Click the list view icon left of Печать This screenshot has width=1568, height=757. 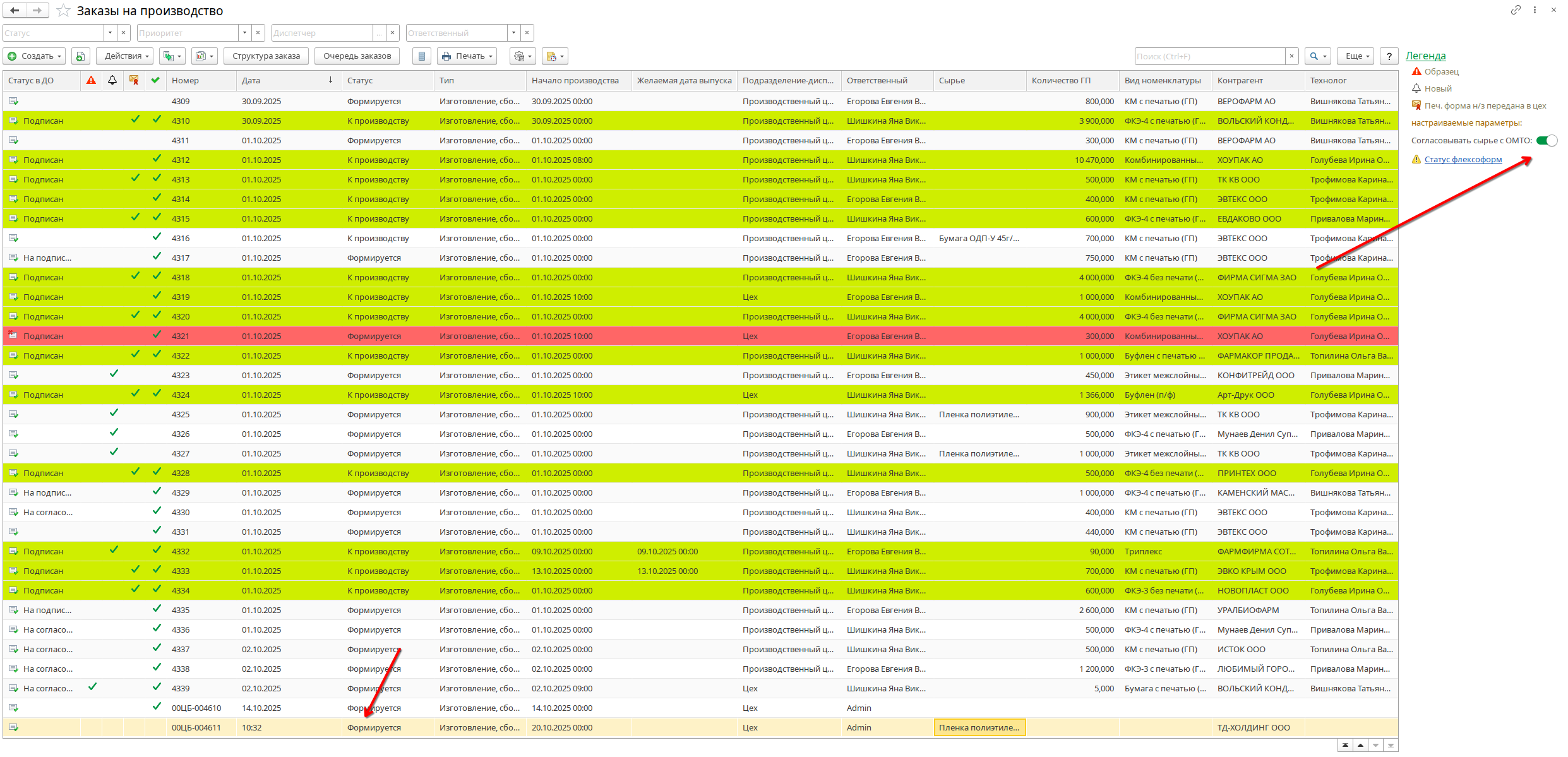(422, 56)
